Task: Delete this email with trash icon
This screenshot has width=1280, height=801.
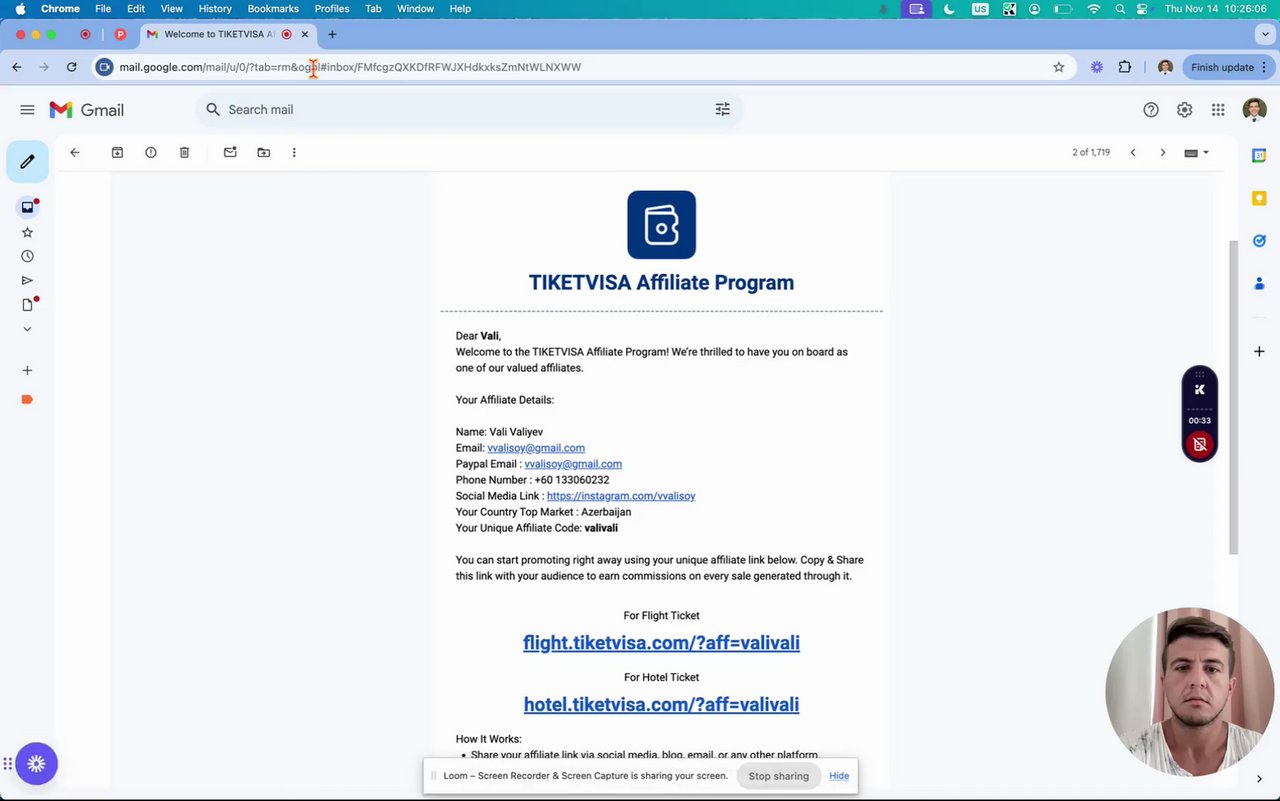Action: point(184,152)
